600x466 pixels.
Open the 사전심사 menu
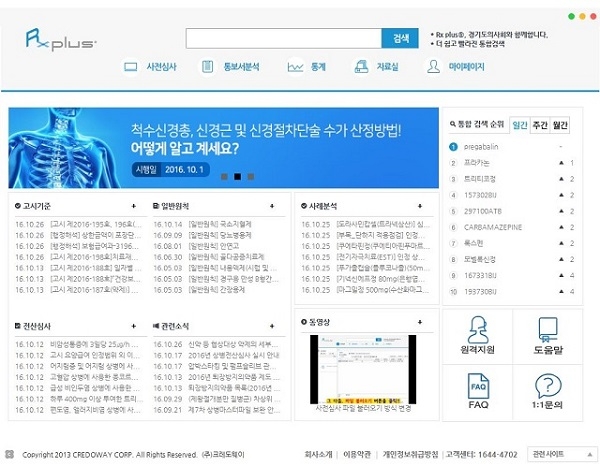161,67
